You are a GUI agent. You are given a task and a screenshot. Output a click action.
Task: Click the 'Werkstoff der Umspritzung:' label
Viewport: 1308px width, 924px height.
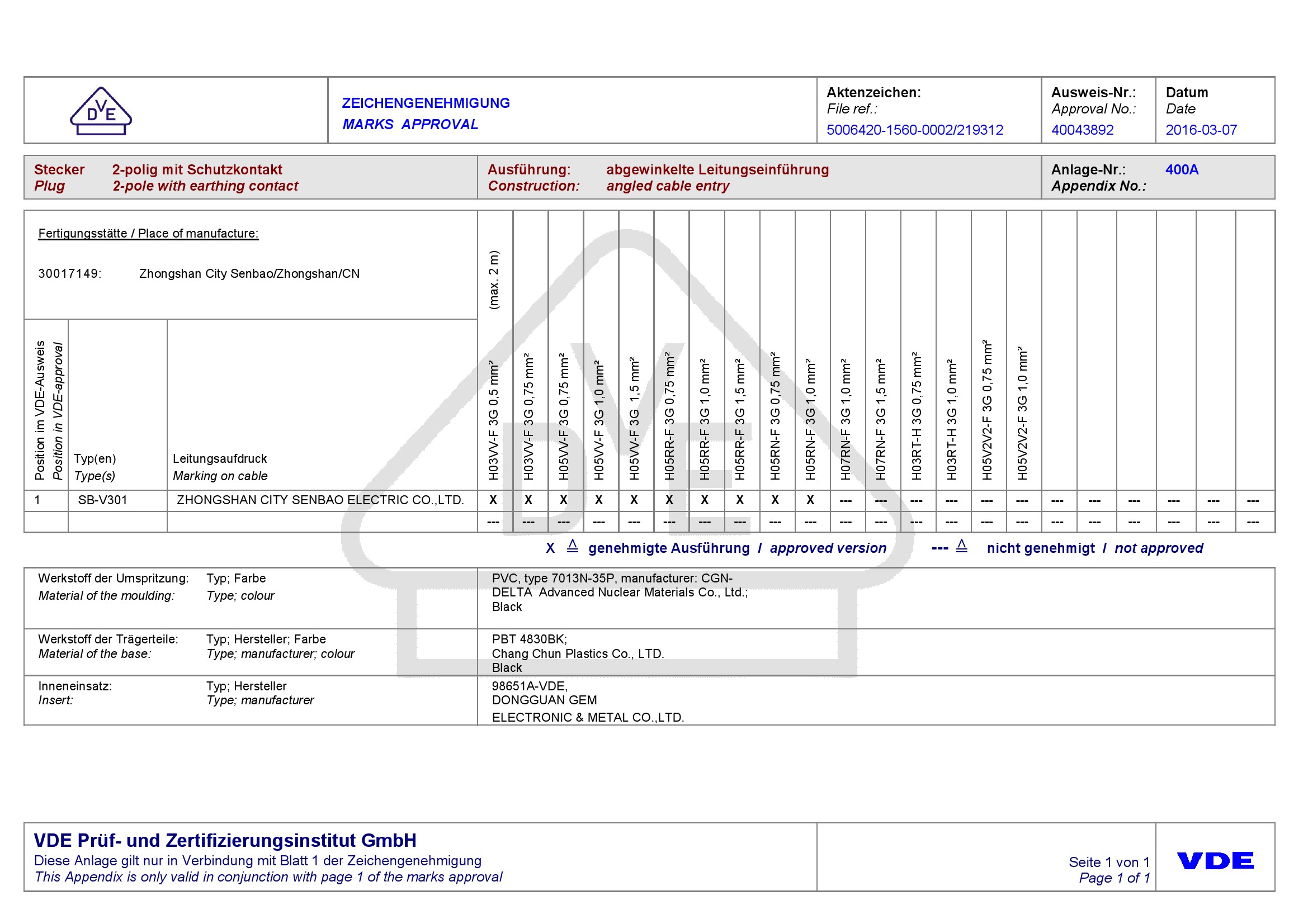coord(113,579)
